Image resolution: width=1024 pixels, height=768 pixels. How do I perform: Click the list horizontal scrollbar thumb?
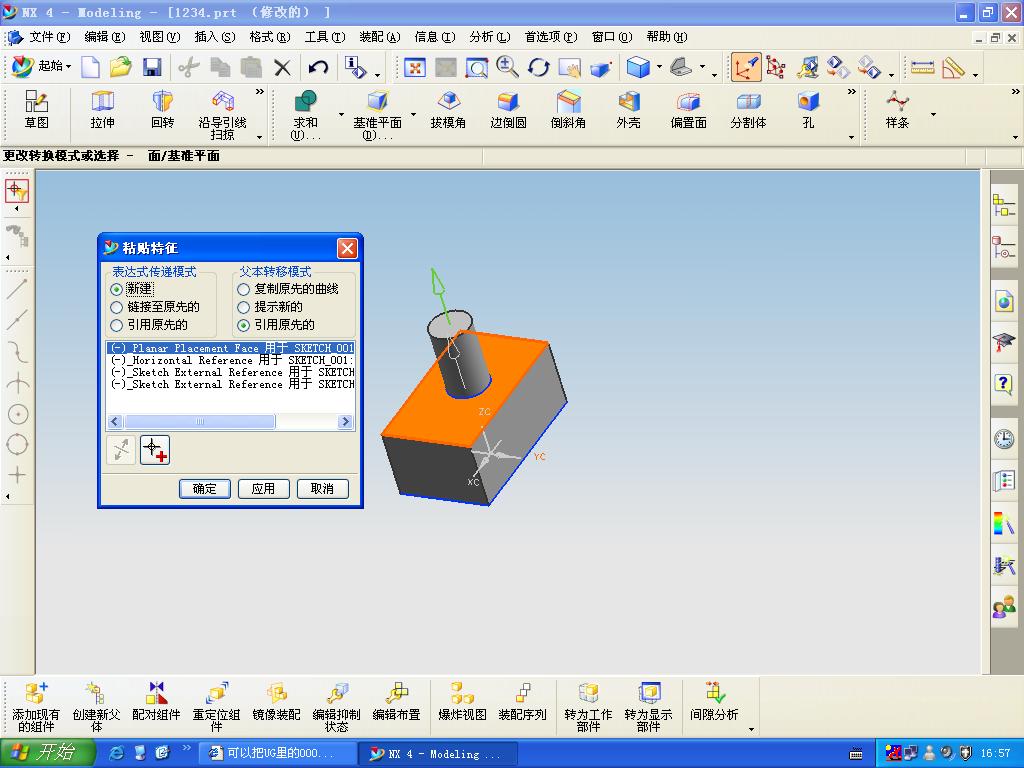[200, 422]
